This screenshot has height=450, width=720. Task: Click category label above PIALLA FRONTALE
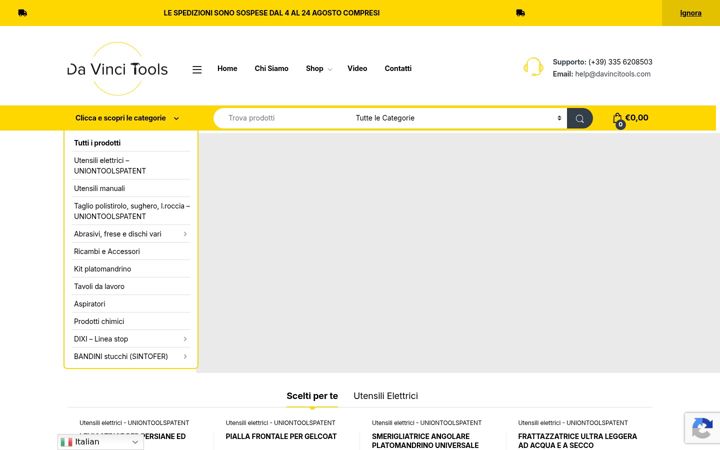pyautogui.click(x=281, y=422)
